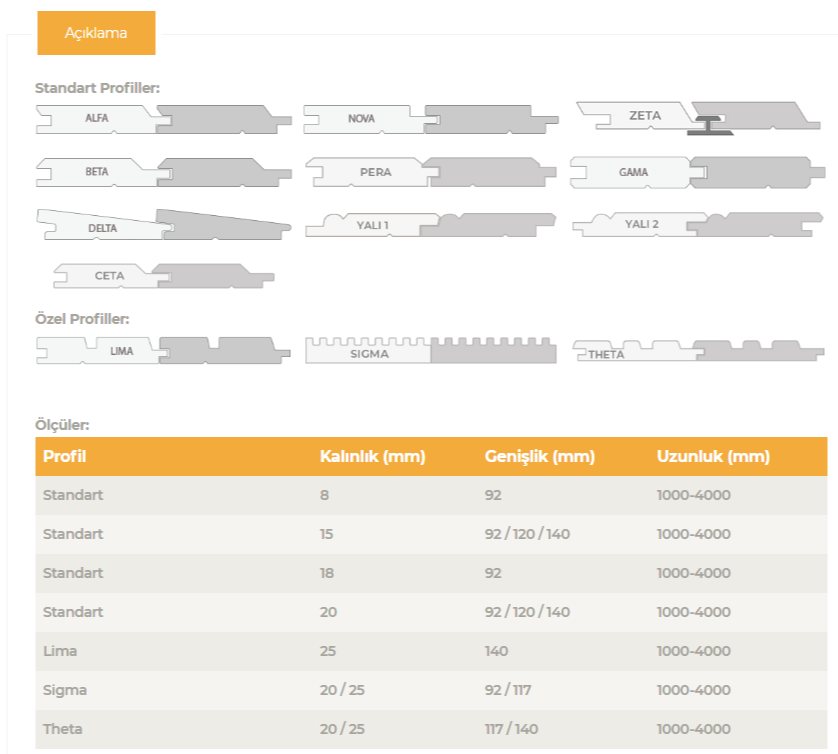Click the Uzunluk (mm) column header
This screenshot has width=838, height=754.
tap(713, 457)
